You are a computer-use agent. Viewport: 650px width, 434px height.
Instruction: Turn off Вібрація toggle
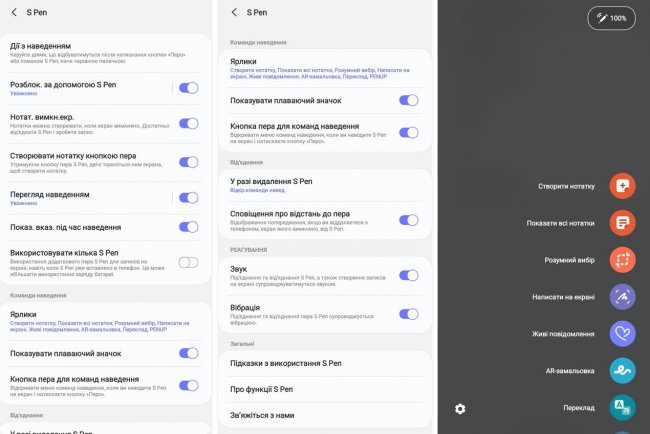tap(408, 313)
